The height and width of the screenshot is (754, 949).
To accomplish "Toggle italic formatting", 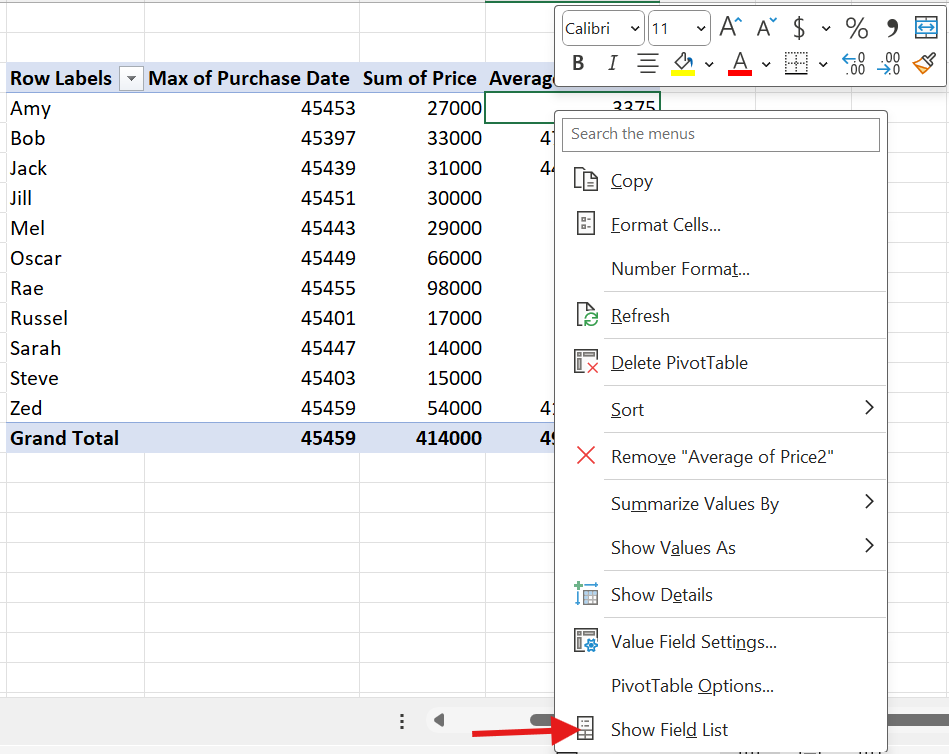I will (x=611, y=63).
